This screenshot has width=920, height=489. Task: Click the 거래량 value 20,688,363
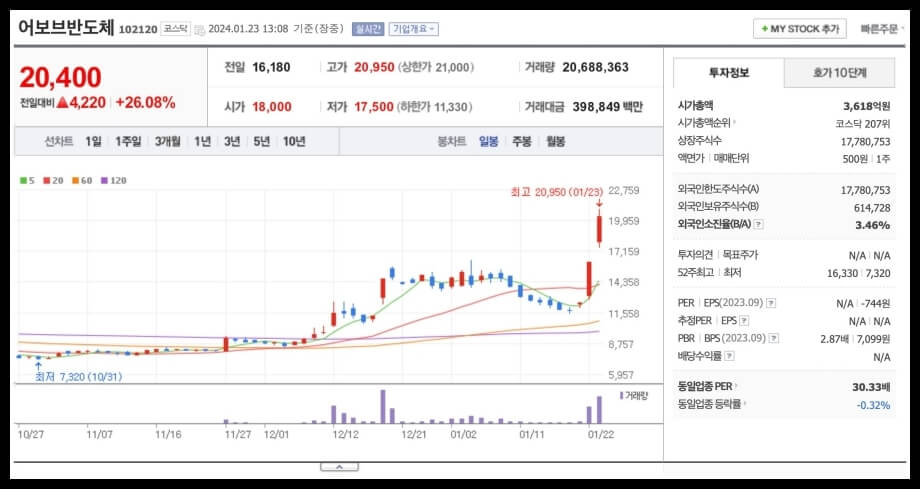point(596,68)
